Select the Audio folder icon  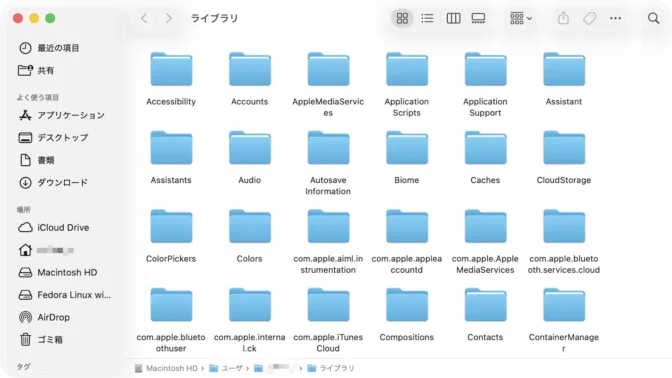249,148
